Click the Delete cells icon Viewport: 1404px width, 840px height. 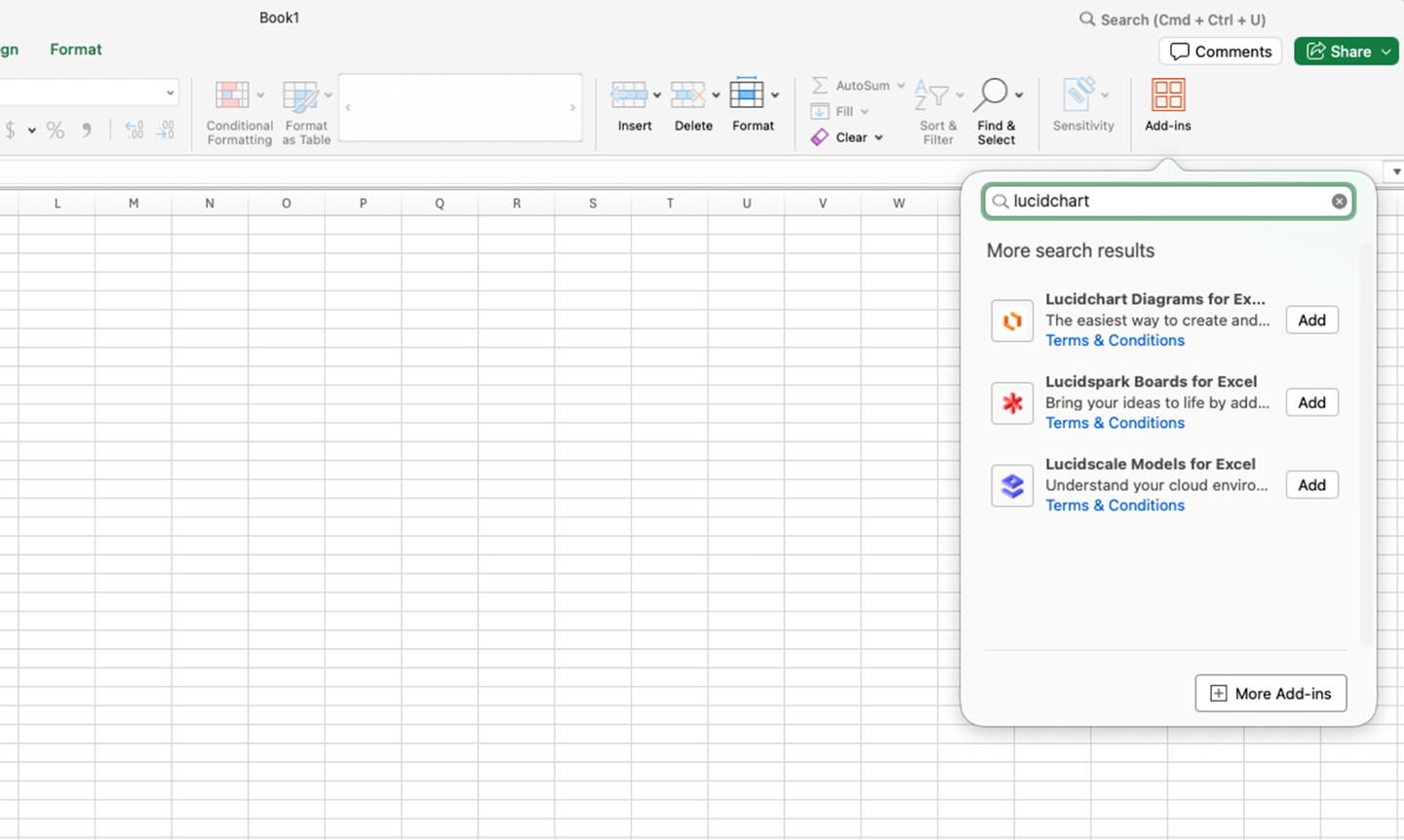(x=688, y=95)
